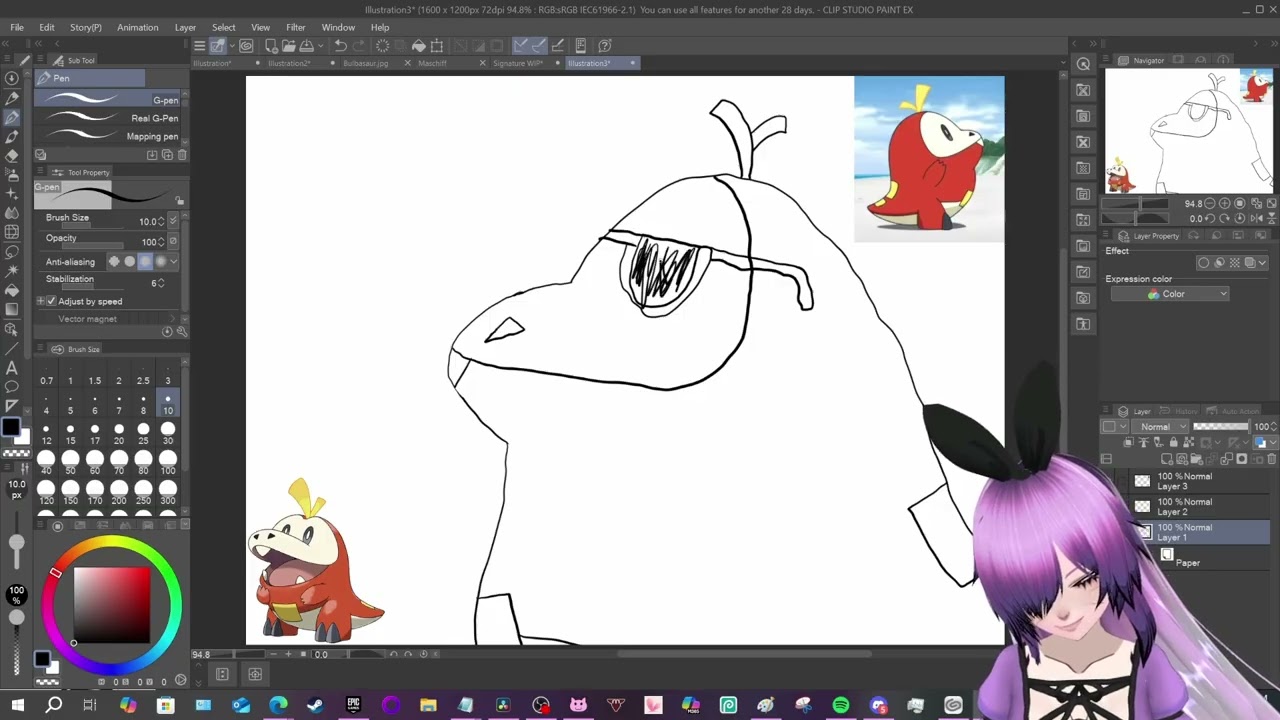
Task: Click Navigator canvas thumbnail
Action: click(1190, 130)
